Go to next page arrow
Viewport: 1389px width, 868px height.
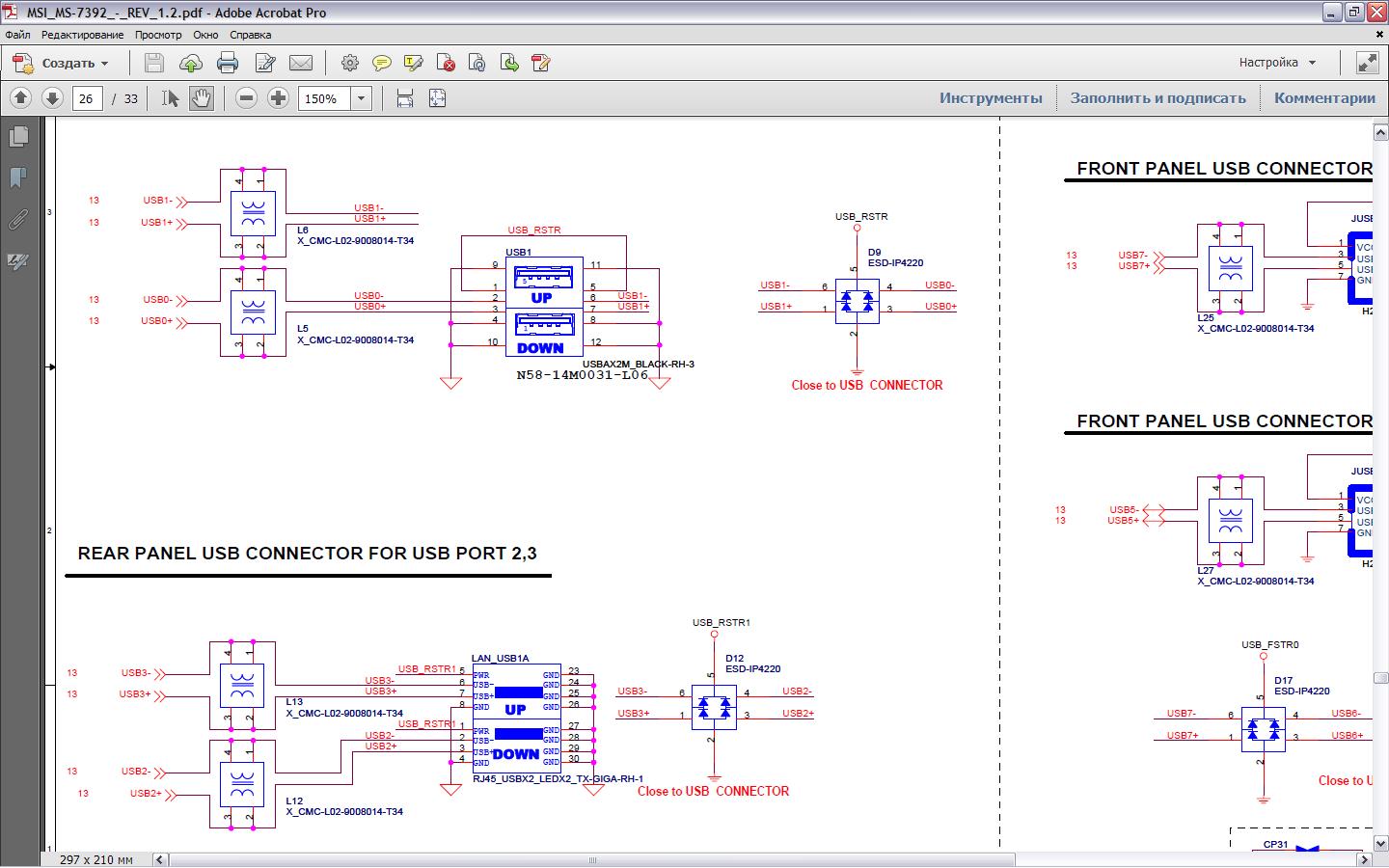pyautogui.click(x=52, y=98)
